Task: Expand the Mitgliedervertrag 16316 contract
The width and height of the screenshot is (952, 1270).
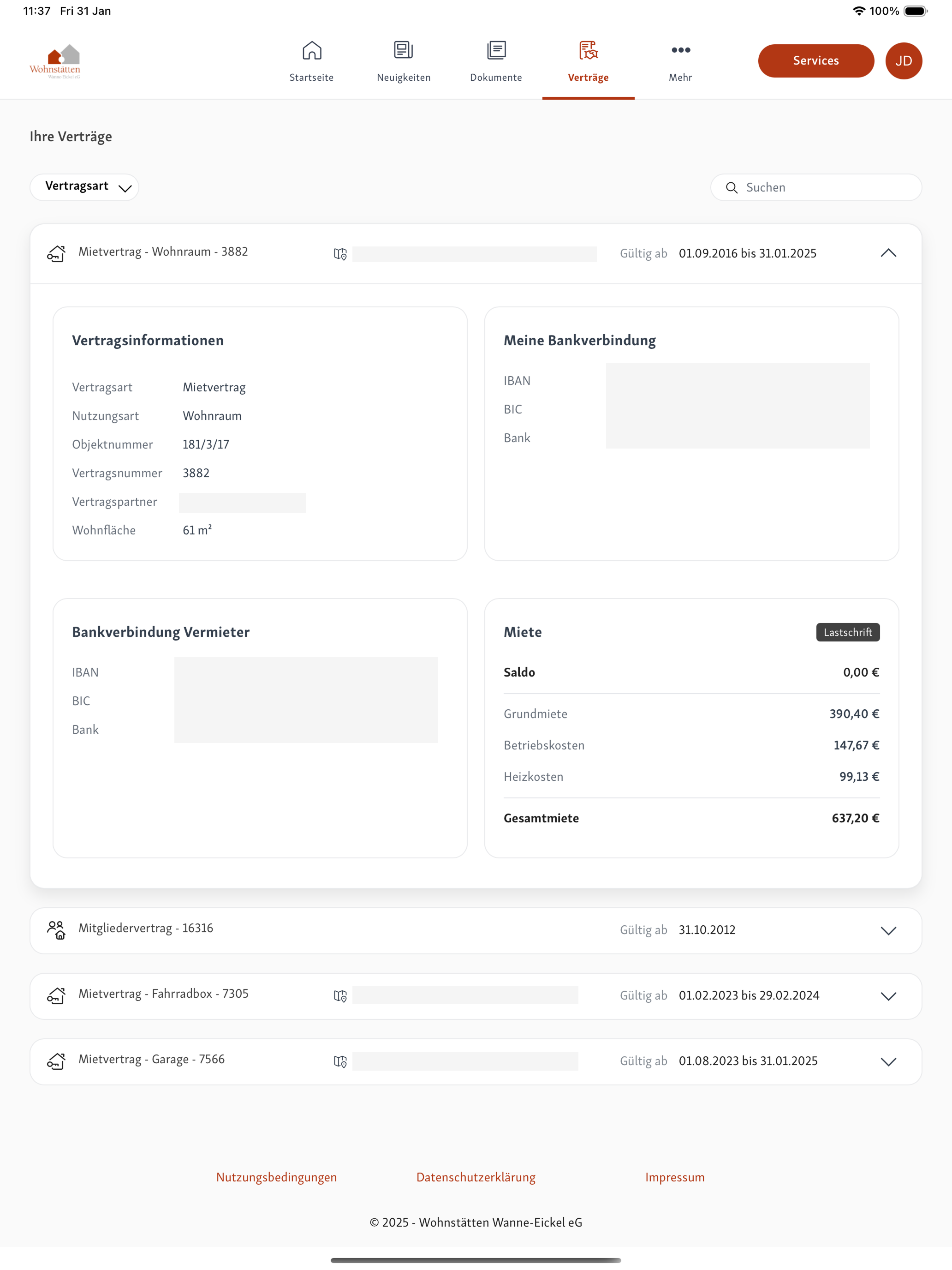Action: coord(888,931)
